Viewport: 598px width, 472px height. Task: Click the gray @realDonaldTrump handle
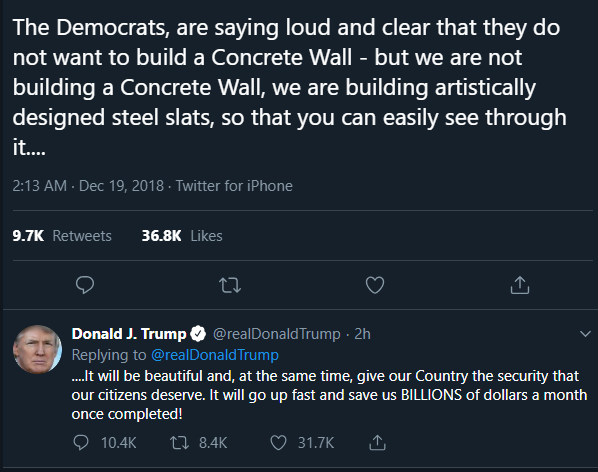pos(276,334)
